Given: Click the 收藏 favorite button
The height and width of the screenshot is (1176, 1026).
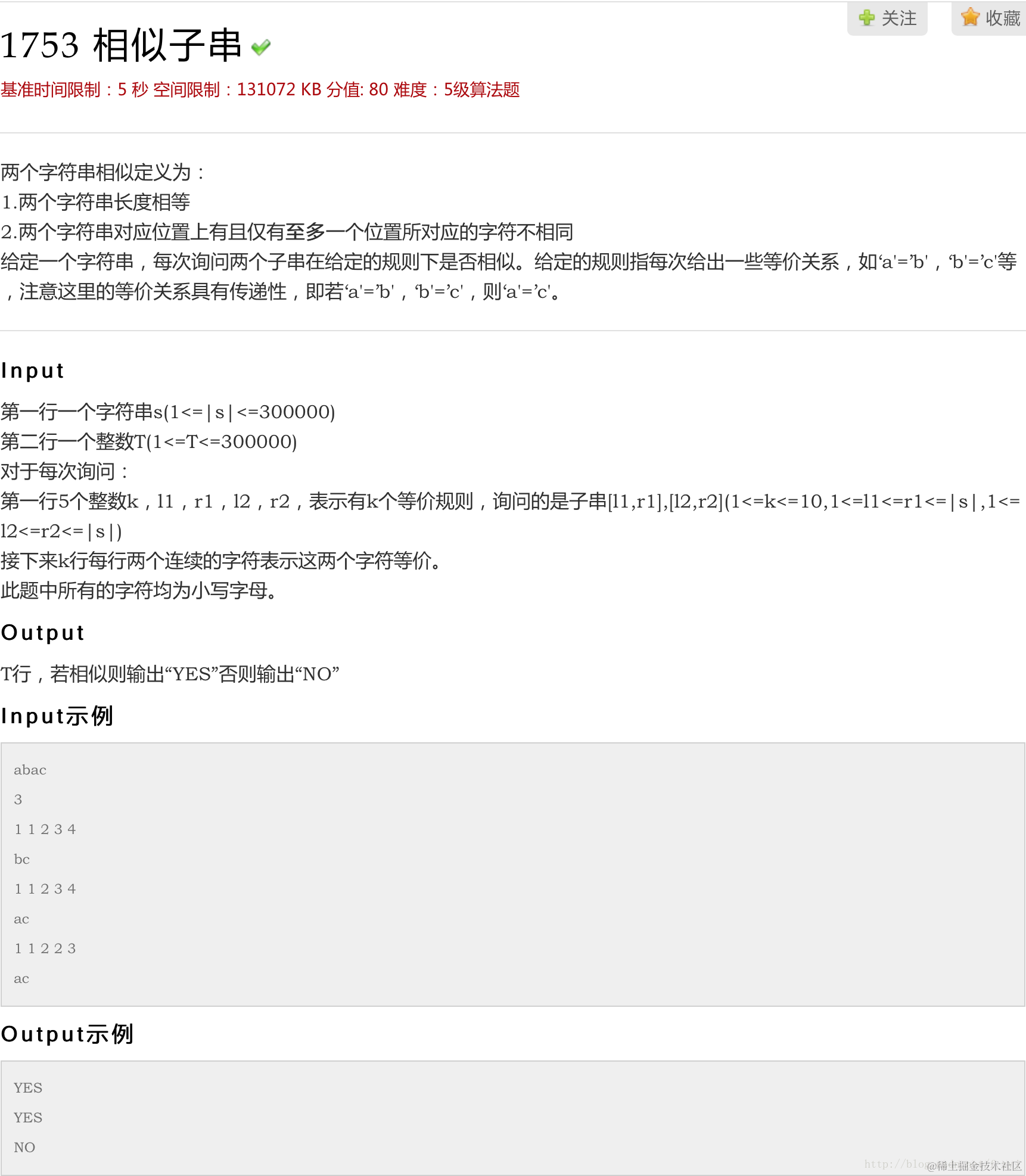Looking at the screenshot, I should (990, 18).
